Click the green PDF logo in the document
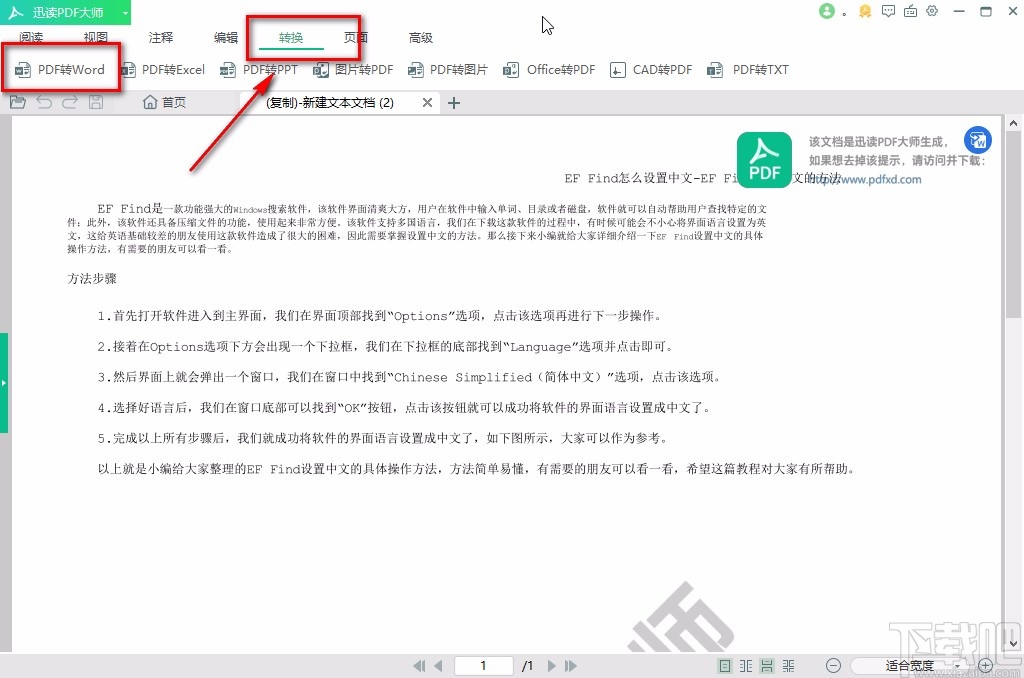1024x678 pixels. point(764,160)
